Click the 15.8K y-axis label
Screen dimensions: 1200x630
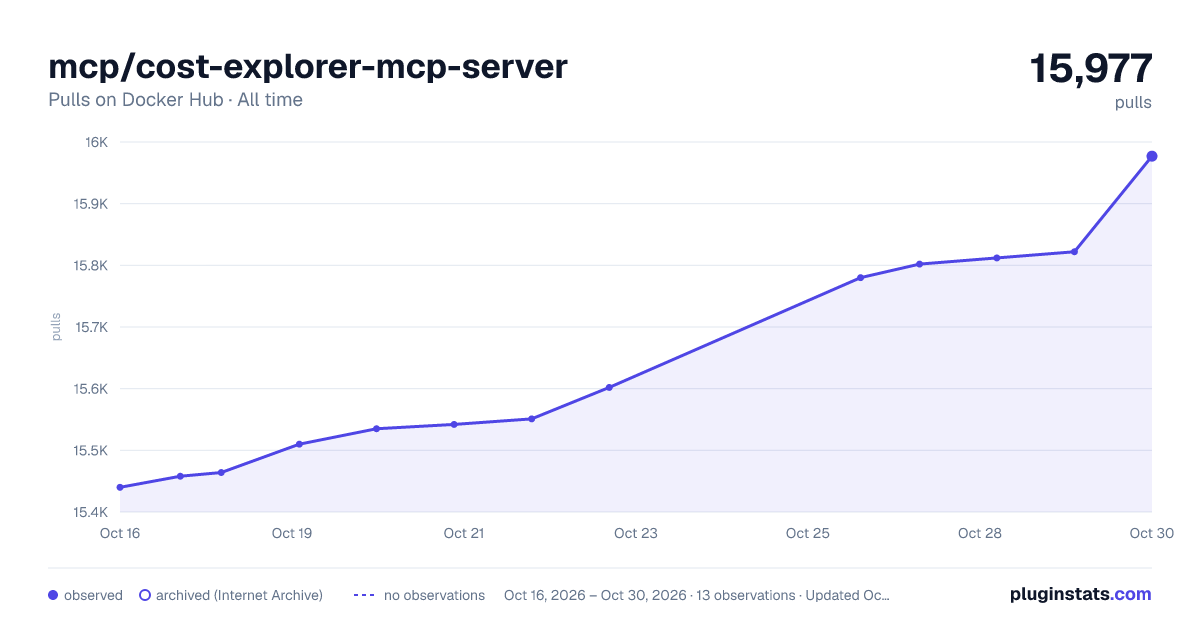90,266
